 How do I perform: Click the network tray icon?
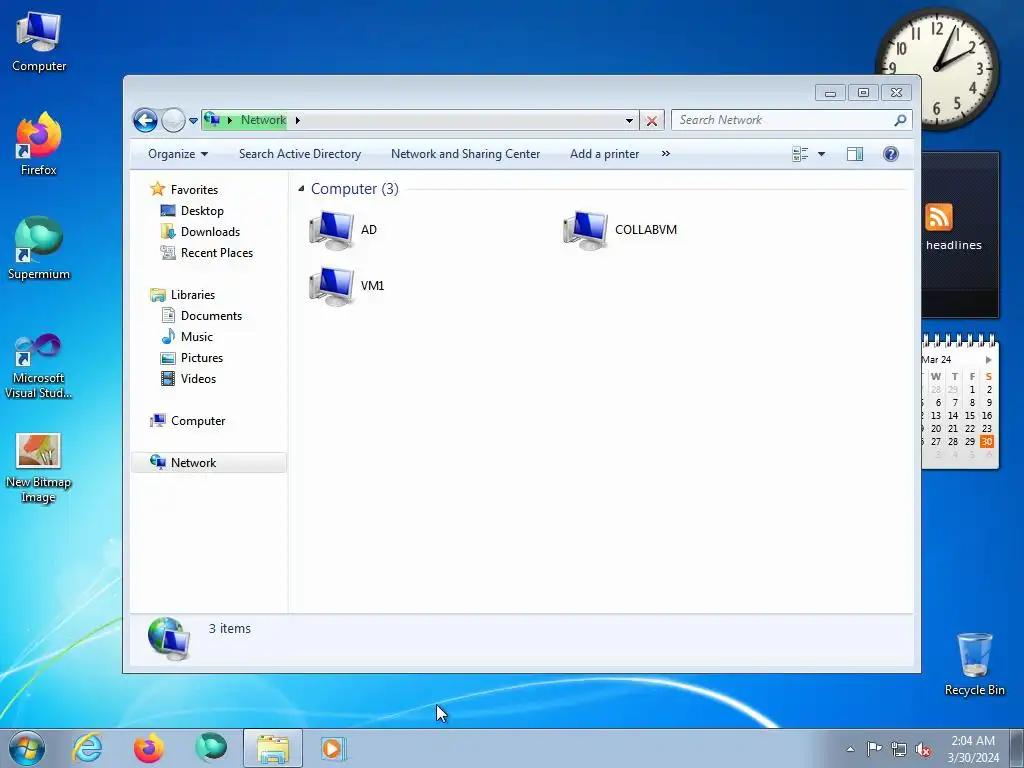pyautogui.click(x=899, y=750)
